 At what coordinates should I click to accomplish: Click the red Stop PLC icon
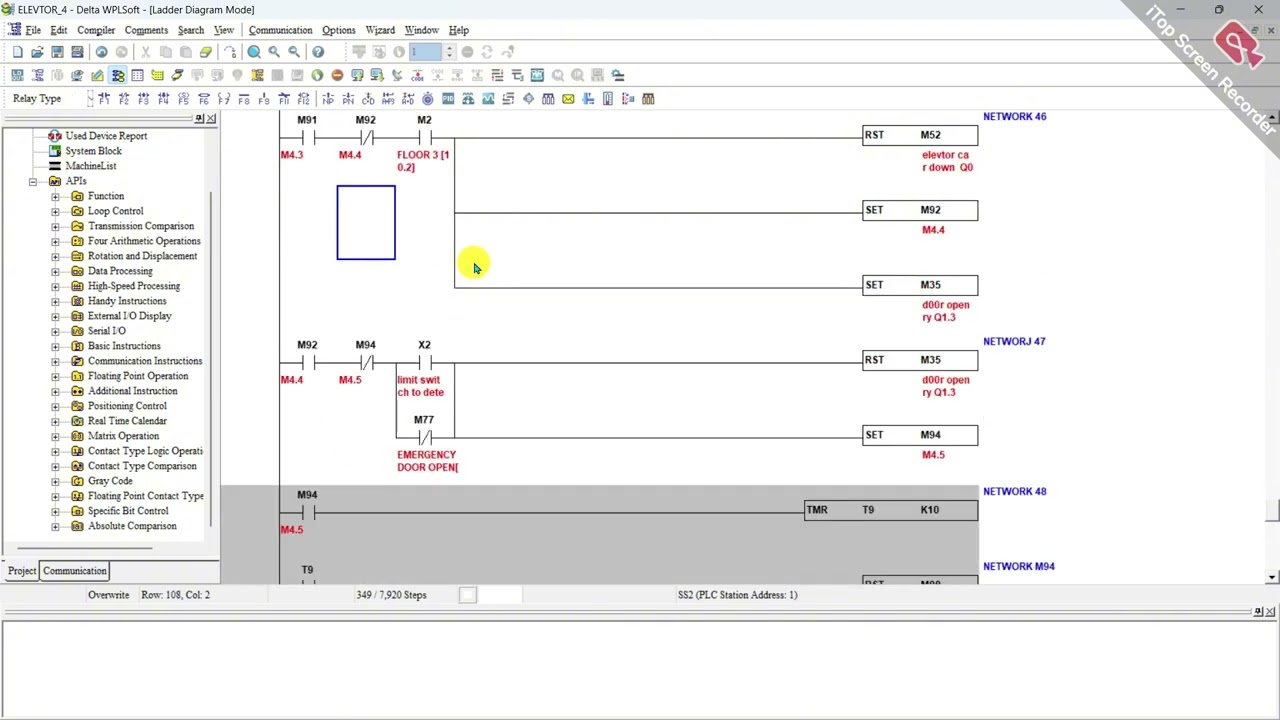pyautogui.click(x=337, y=75)
